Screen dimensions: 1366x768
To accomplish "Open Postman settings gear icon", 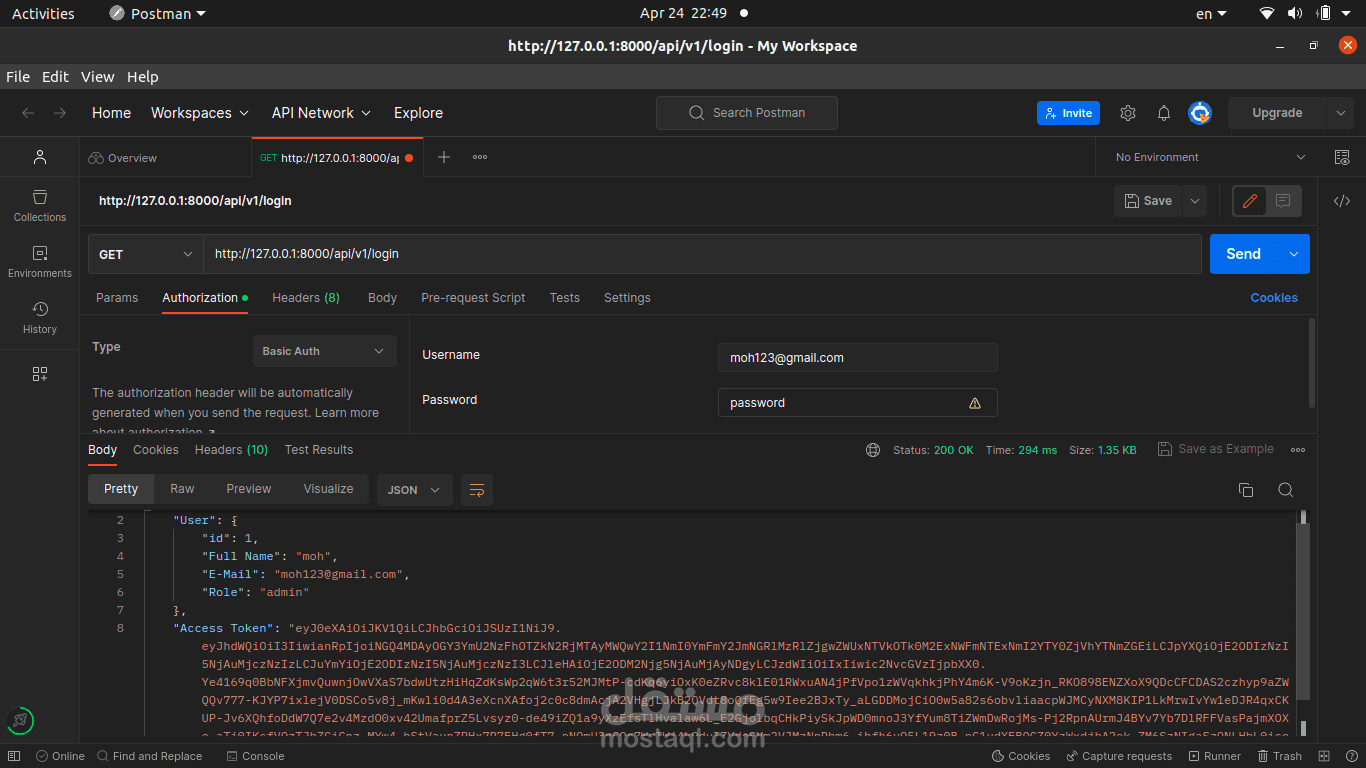I will pos(1128,113).
